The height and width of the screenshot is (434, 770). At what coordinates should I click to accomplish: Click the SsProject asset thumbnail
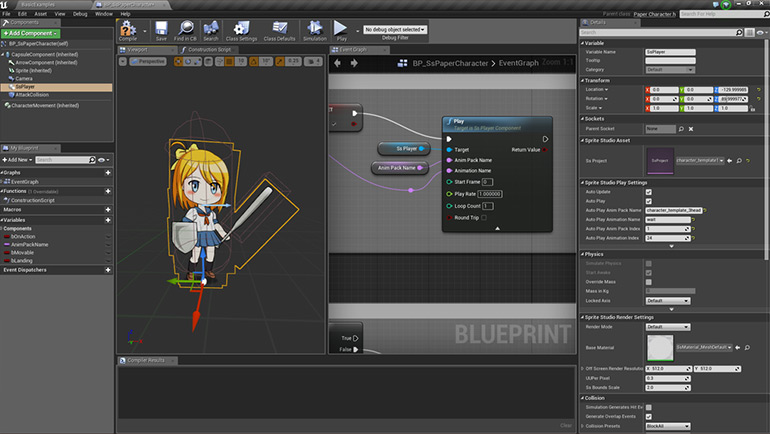pos(660,161)
